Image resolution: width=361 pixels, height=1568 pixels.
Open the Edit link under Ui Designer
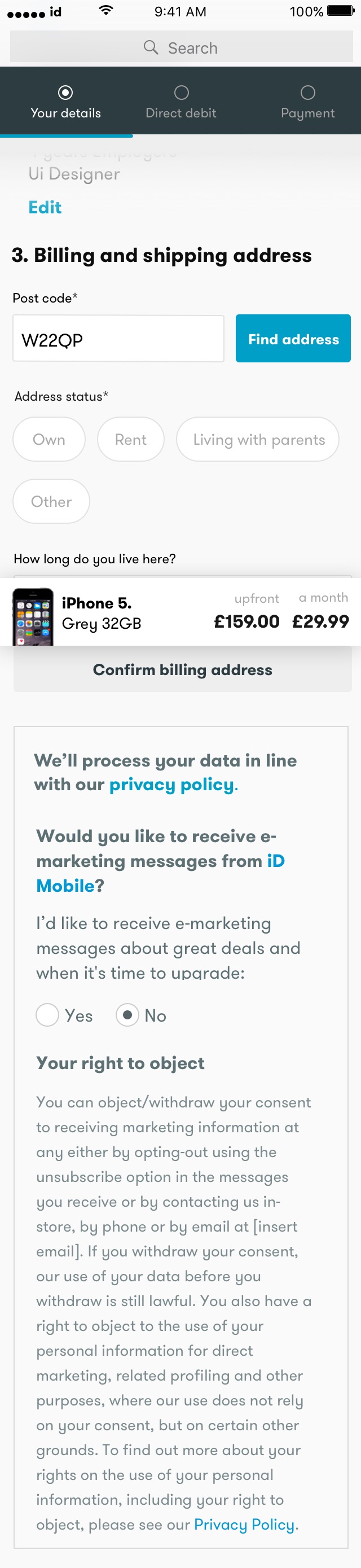(45, 207)
